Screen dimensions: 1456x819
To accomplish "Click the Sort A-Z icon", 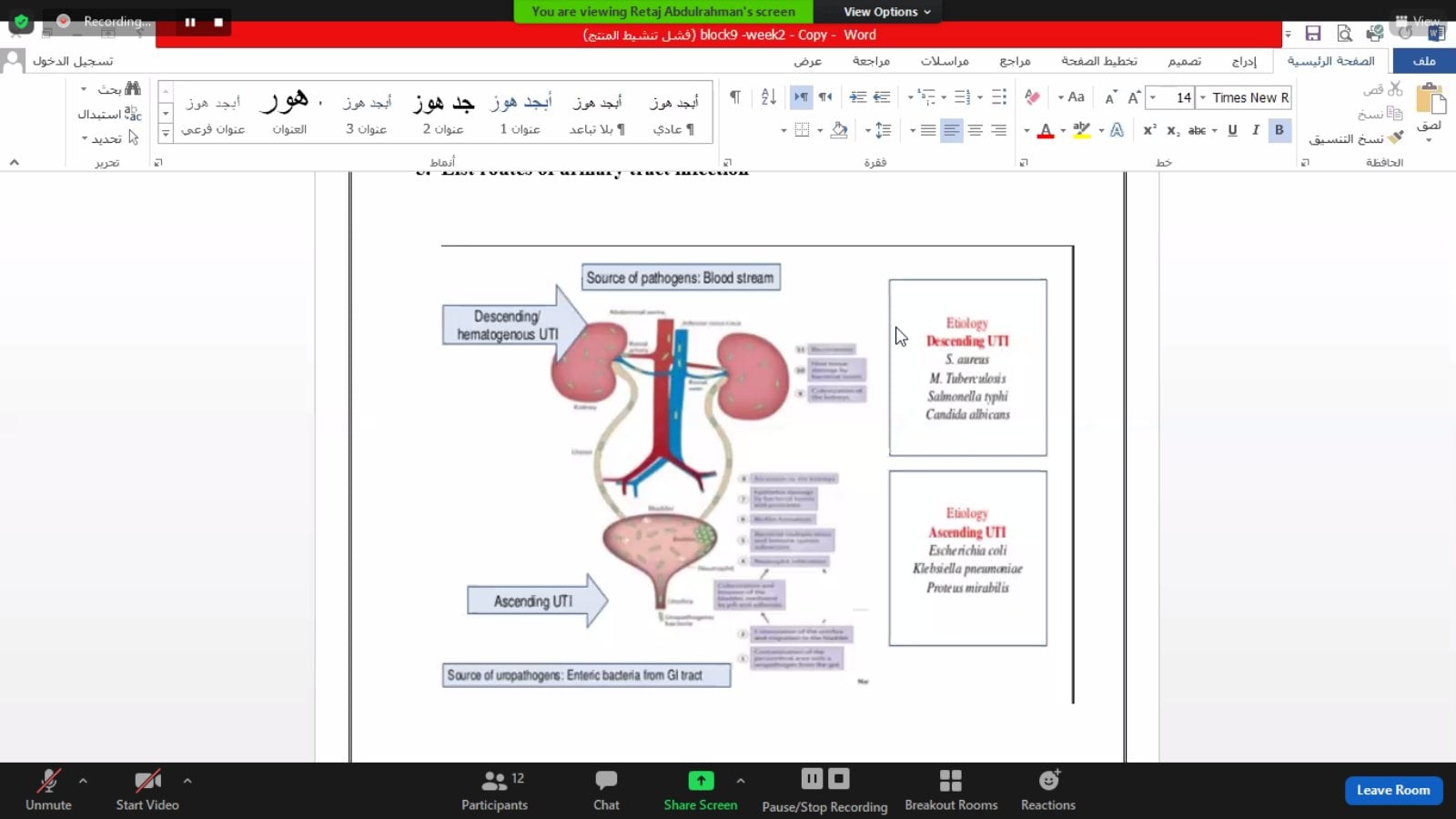I will coord(768,97).
